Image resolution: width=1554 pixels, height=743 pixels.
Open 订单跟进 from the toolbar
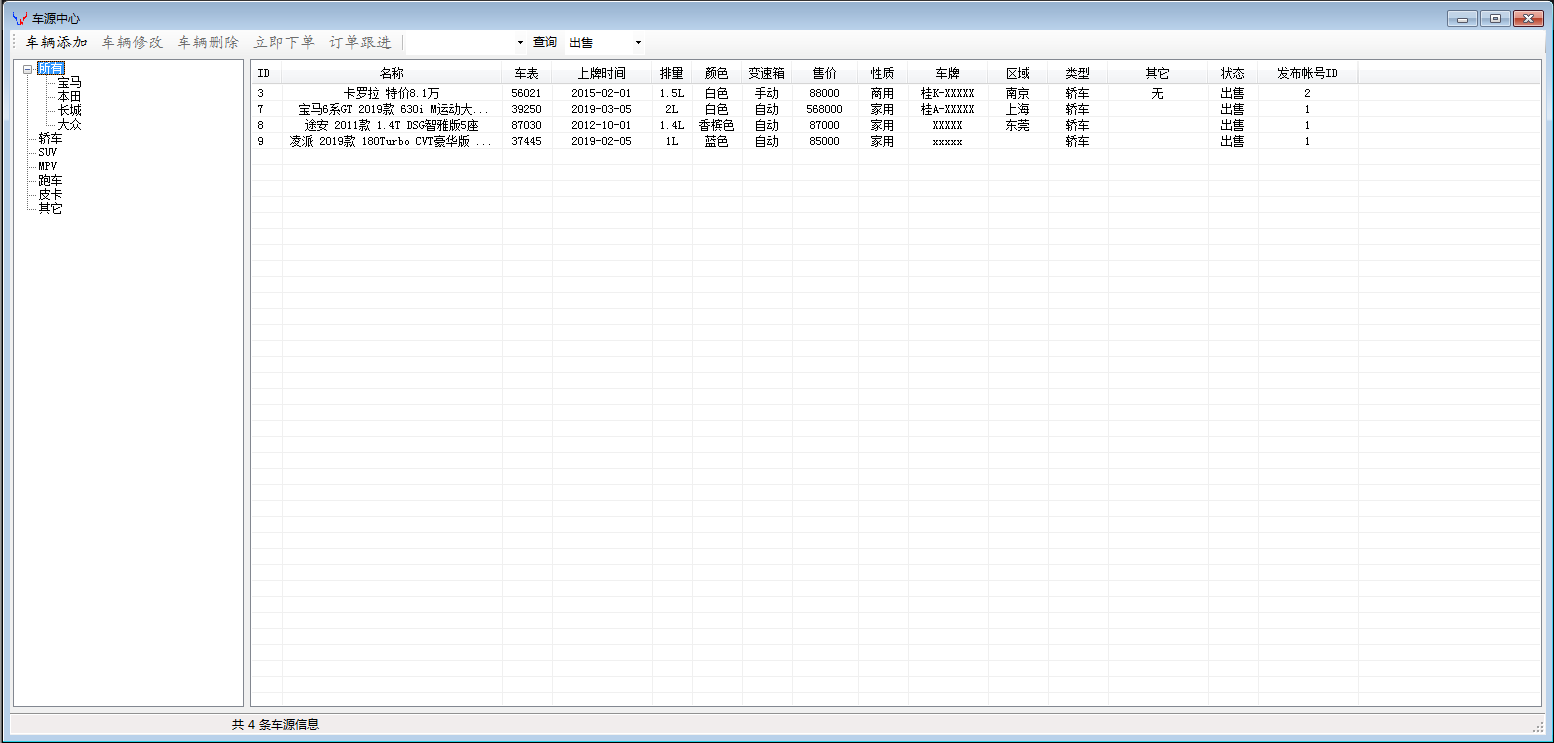point(360,42)
